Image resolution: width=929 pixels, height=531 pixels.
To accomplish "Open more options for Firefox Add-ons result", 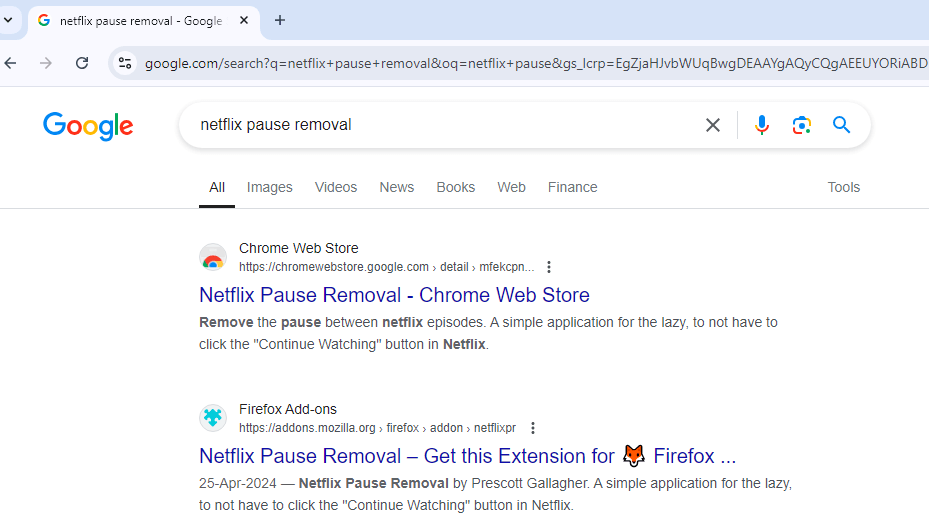I will coord(533,428).
